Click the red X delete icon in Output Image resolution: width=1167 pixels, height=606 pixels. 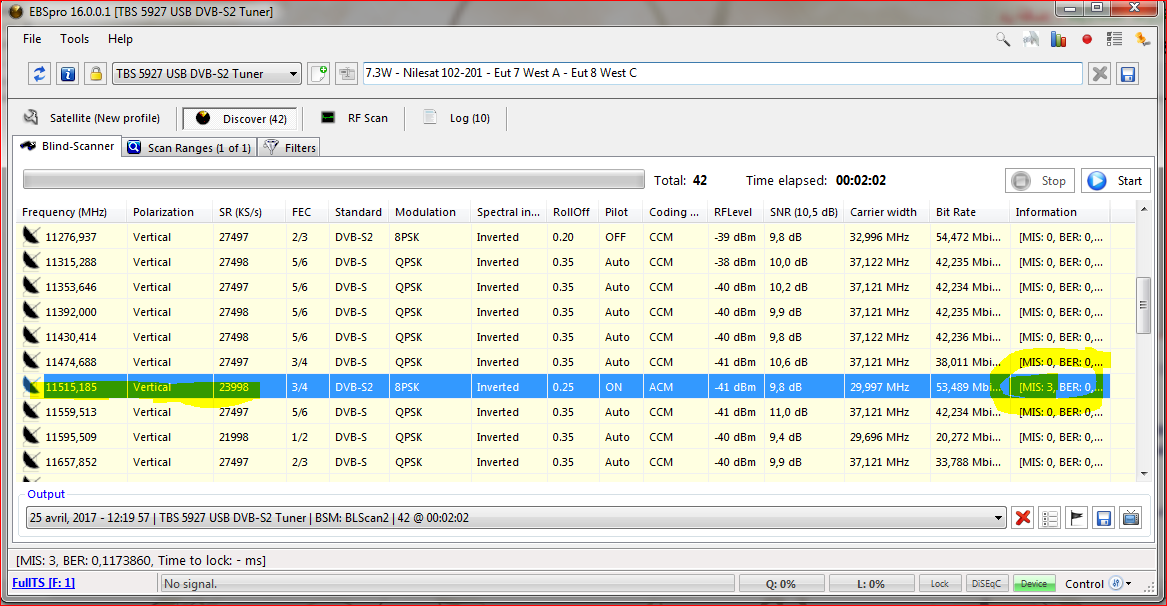(1023, 518)
